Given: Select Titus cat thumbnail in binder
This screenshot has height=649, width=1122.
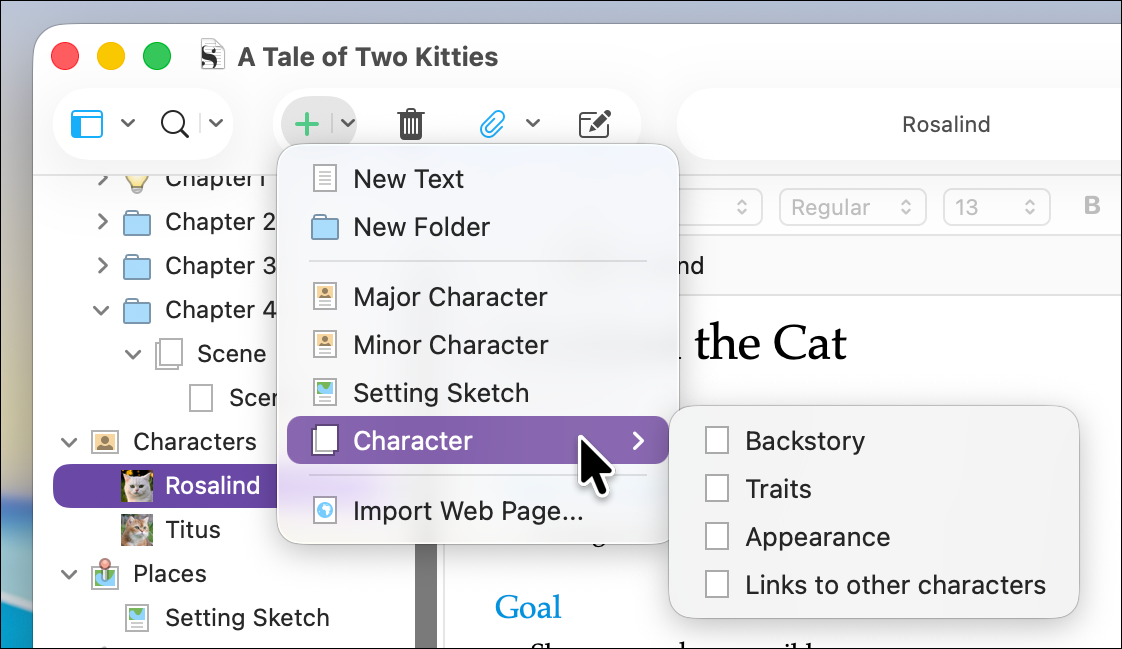Looking at the screenshot, I should click(137, 530).
